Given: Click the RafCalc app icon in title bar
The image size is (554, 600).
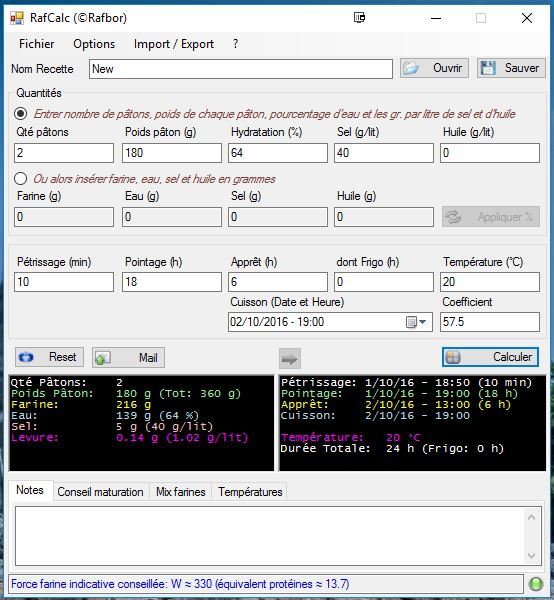Looking at the screenshot, I should click(x=17, y=18).
